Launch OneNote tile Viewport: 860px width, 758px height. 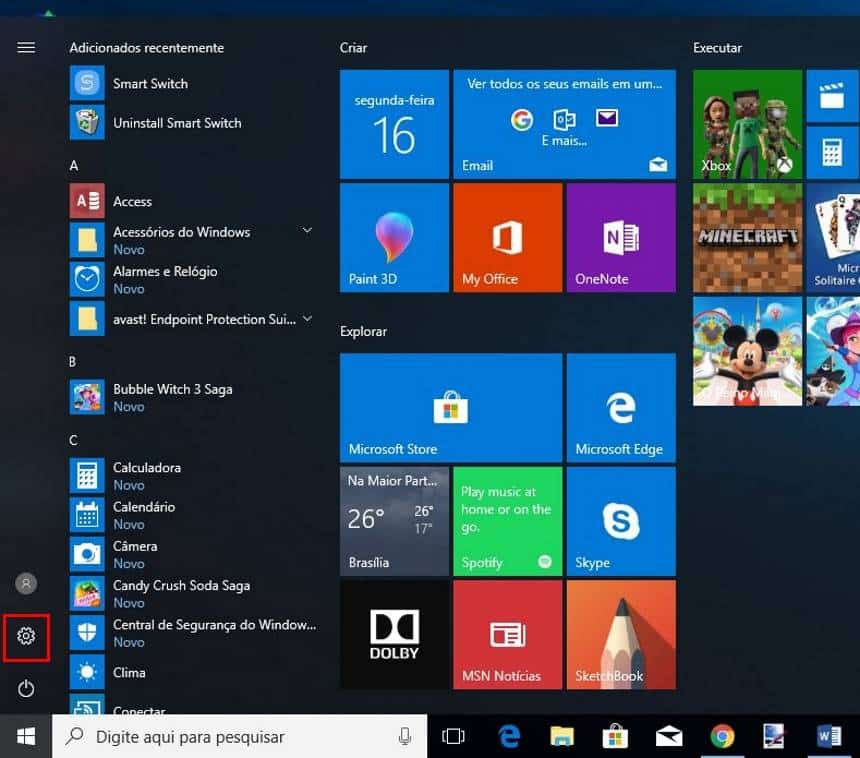tap(621, 237)
